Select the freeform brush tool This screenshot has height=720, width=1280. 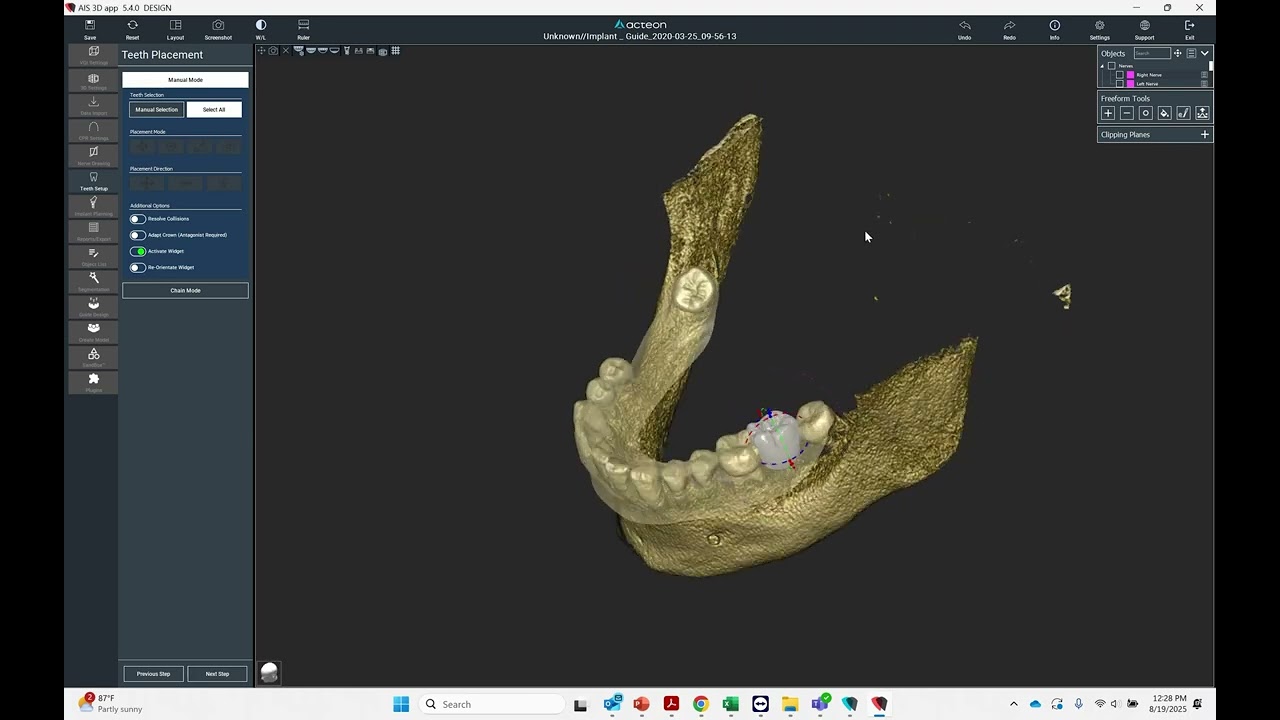click(x=1184, y=113)
